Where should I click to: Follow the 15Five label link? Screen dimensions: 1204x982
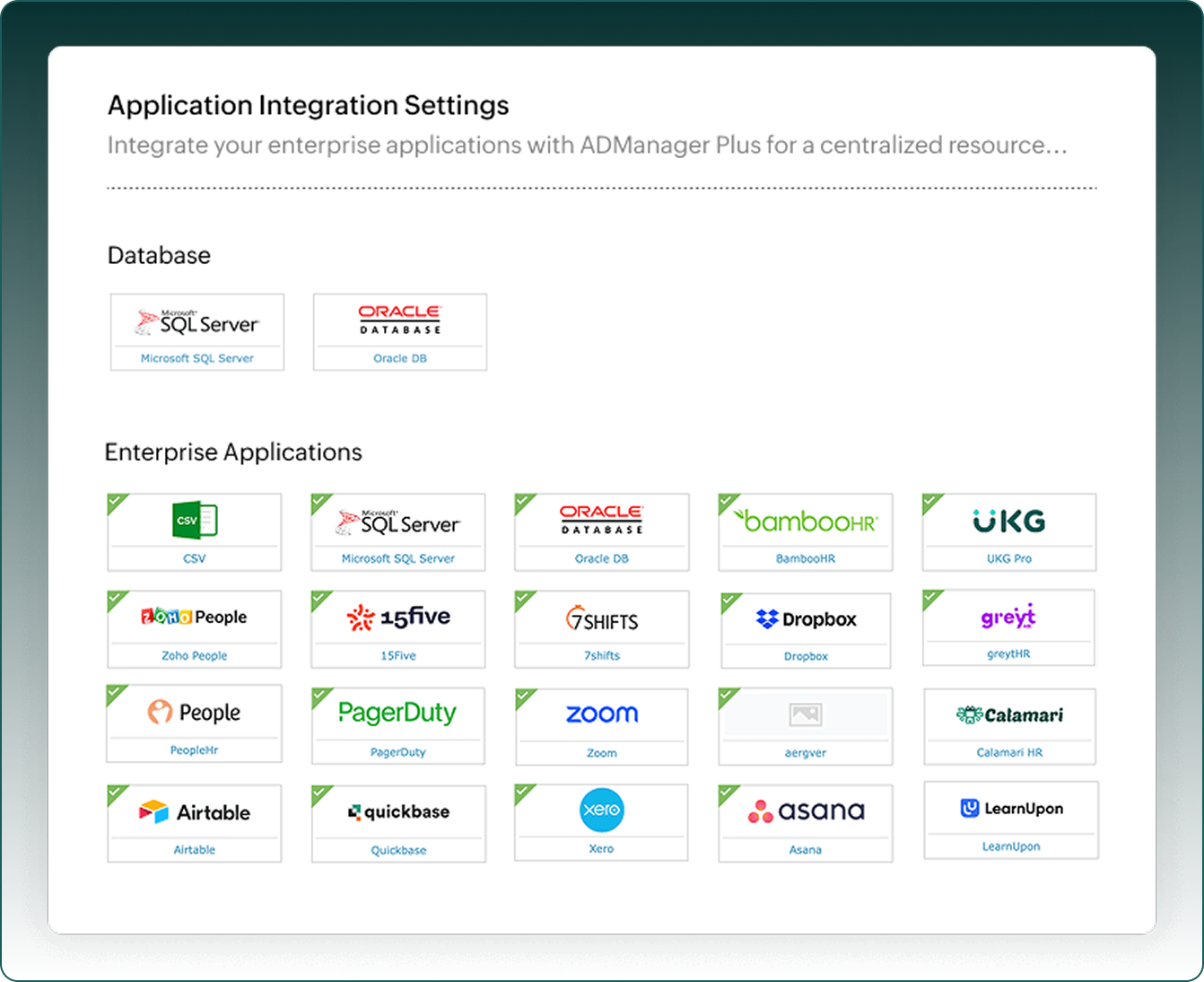point(398,655)
